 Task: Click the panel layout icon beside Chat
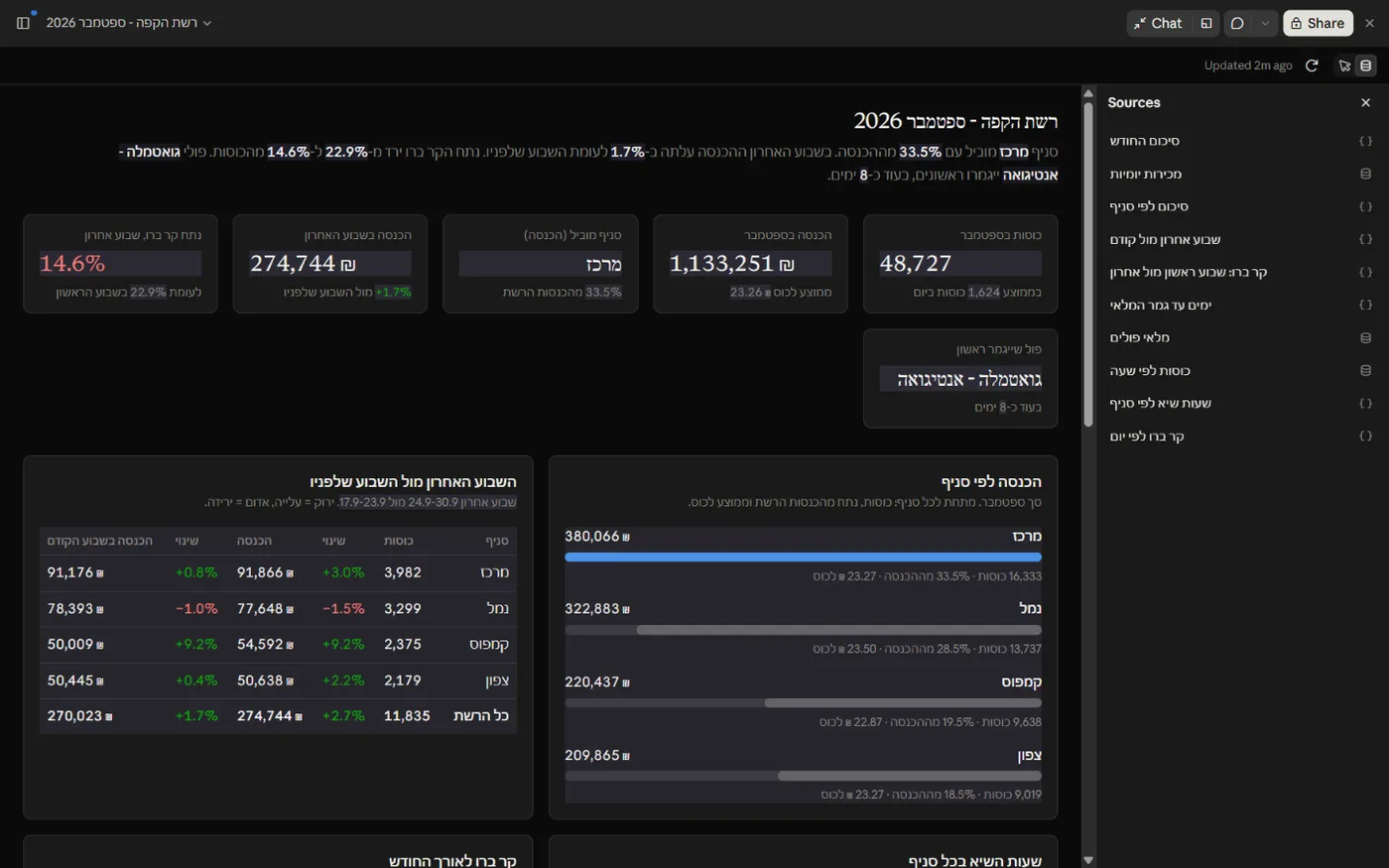coord(1206,23)
